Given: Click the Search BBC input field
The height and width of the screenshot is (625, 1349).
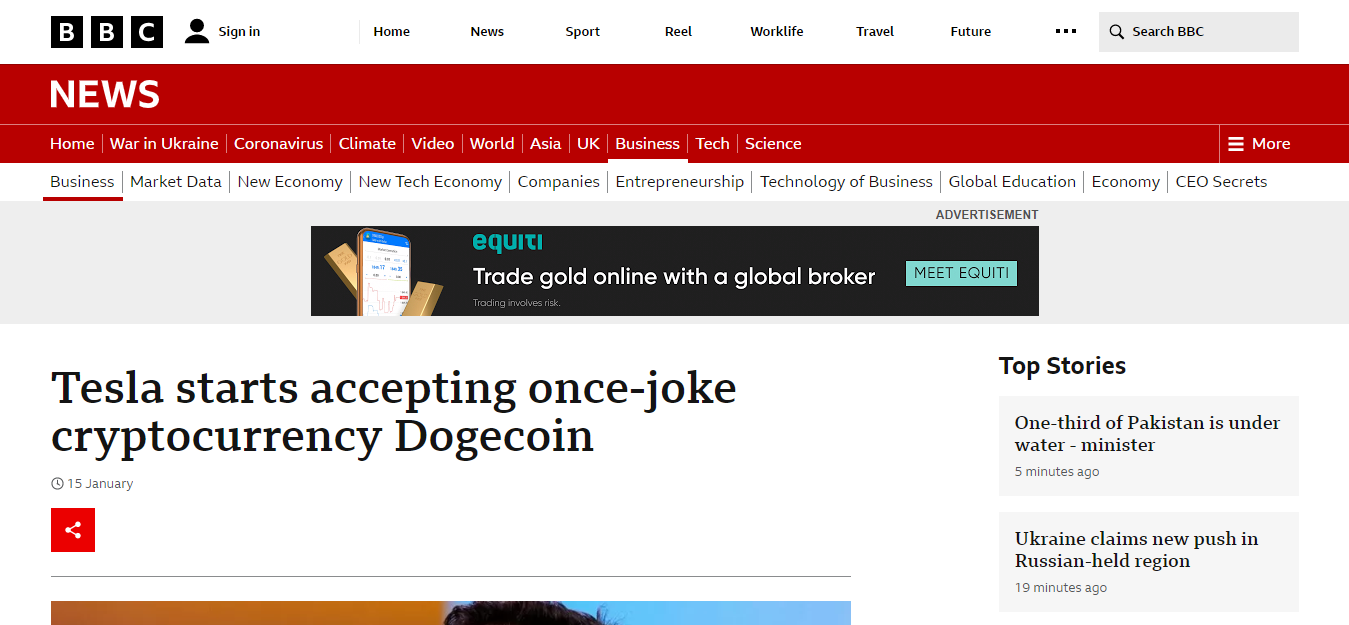Looking at the screenshot, I should point(1199,32).
